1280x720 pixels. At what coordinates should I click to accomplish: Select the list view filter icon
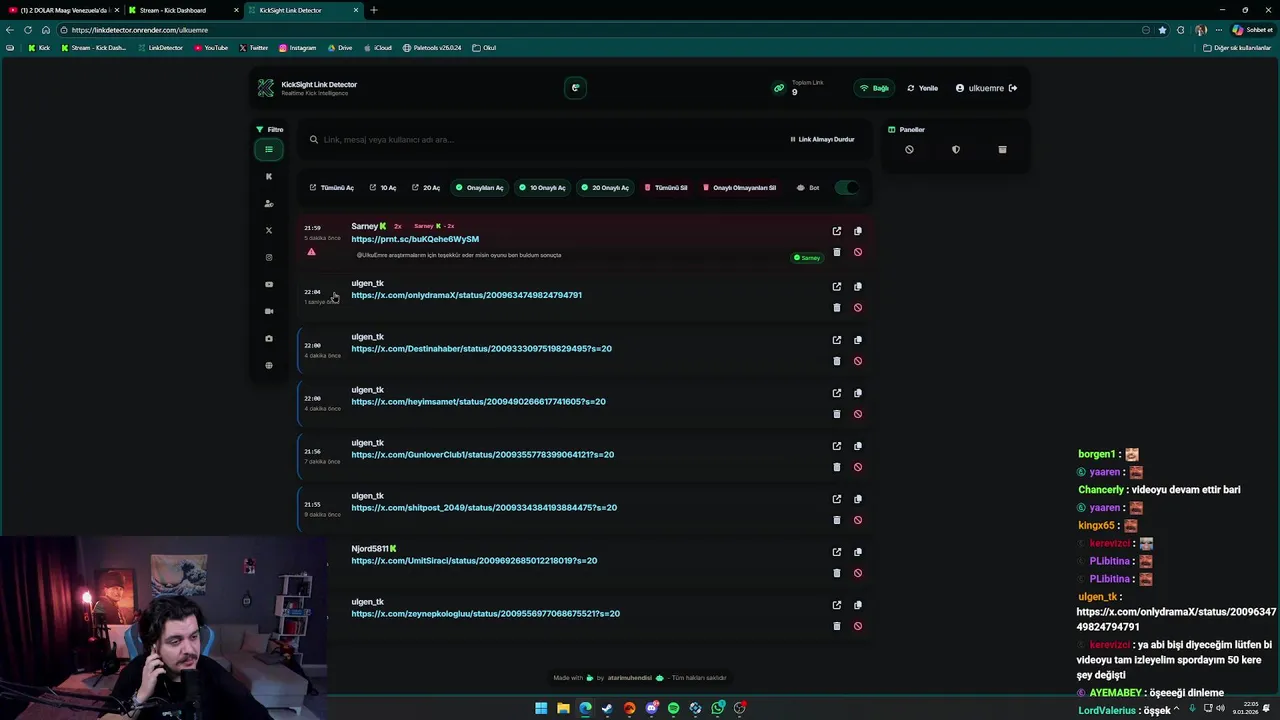coord(268,149)
